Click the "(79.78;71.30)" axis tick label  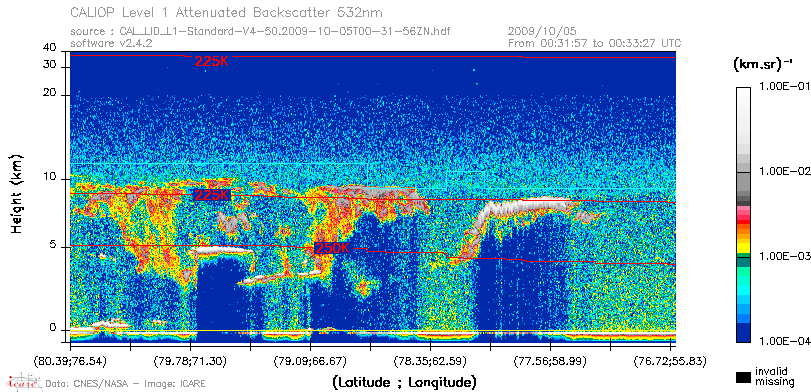click(190, 360)
